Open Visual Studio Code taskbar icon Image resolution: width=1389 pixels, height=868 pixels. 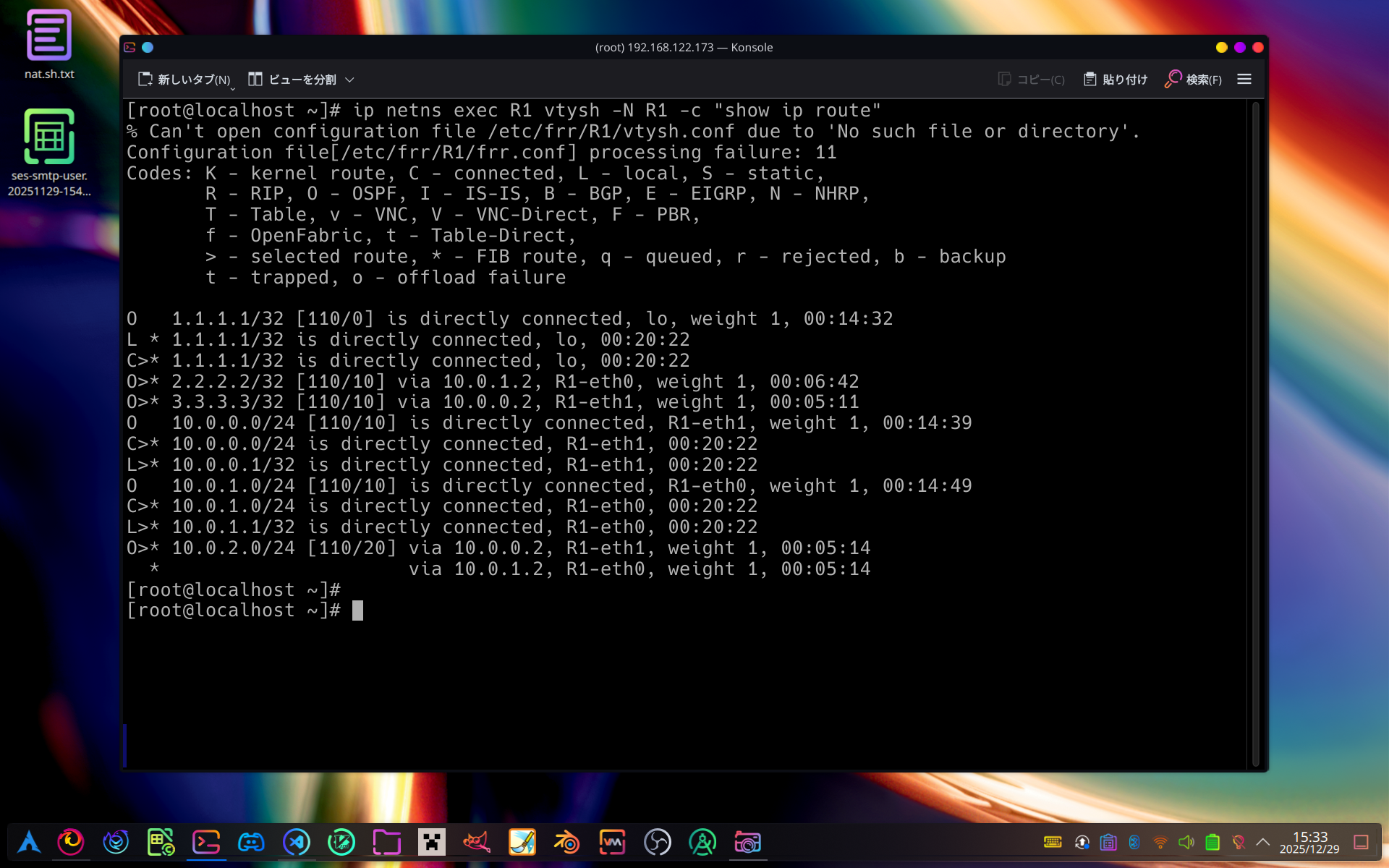297,842
